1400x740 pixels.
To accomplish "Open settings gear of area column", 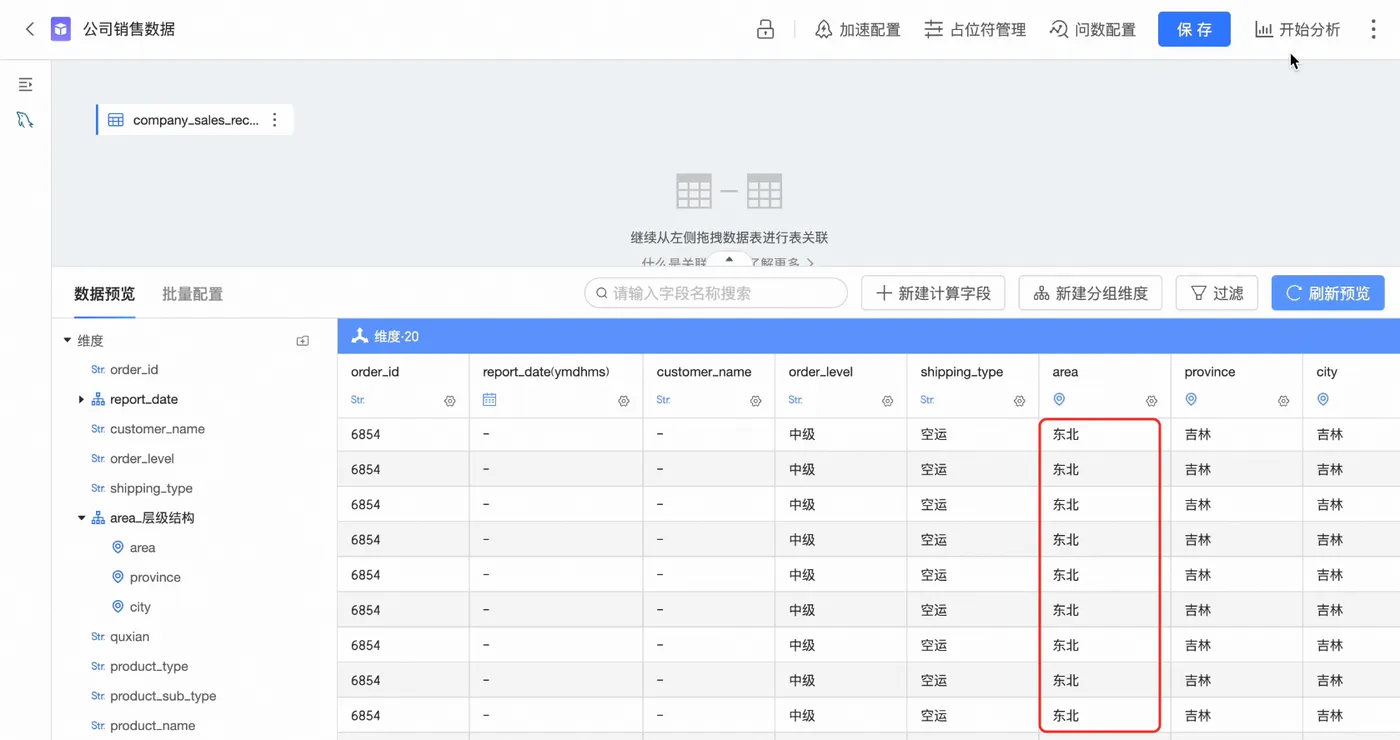I will [x=1152, y=401].
